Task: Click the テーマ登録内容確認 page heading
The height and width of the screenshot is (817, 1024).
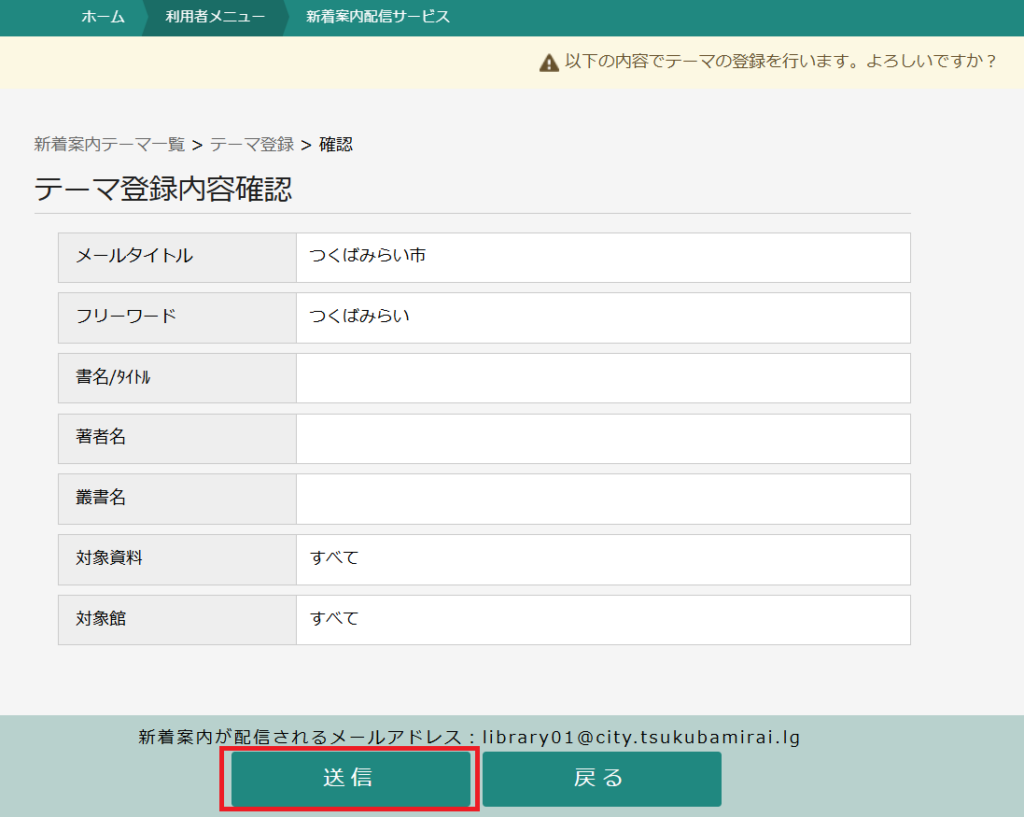Action: [x=163, y=189]
